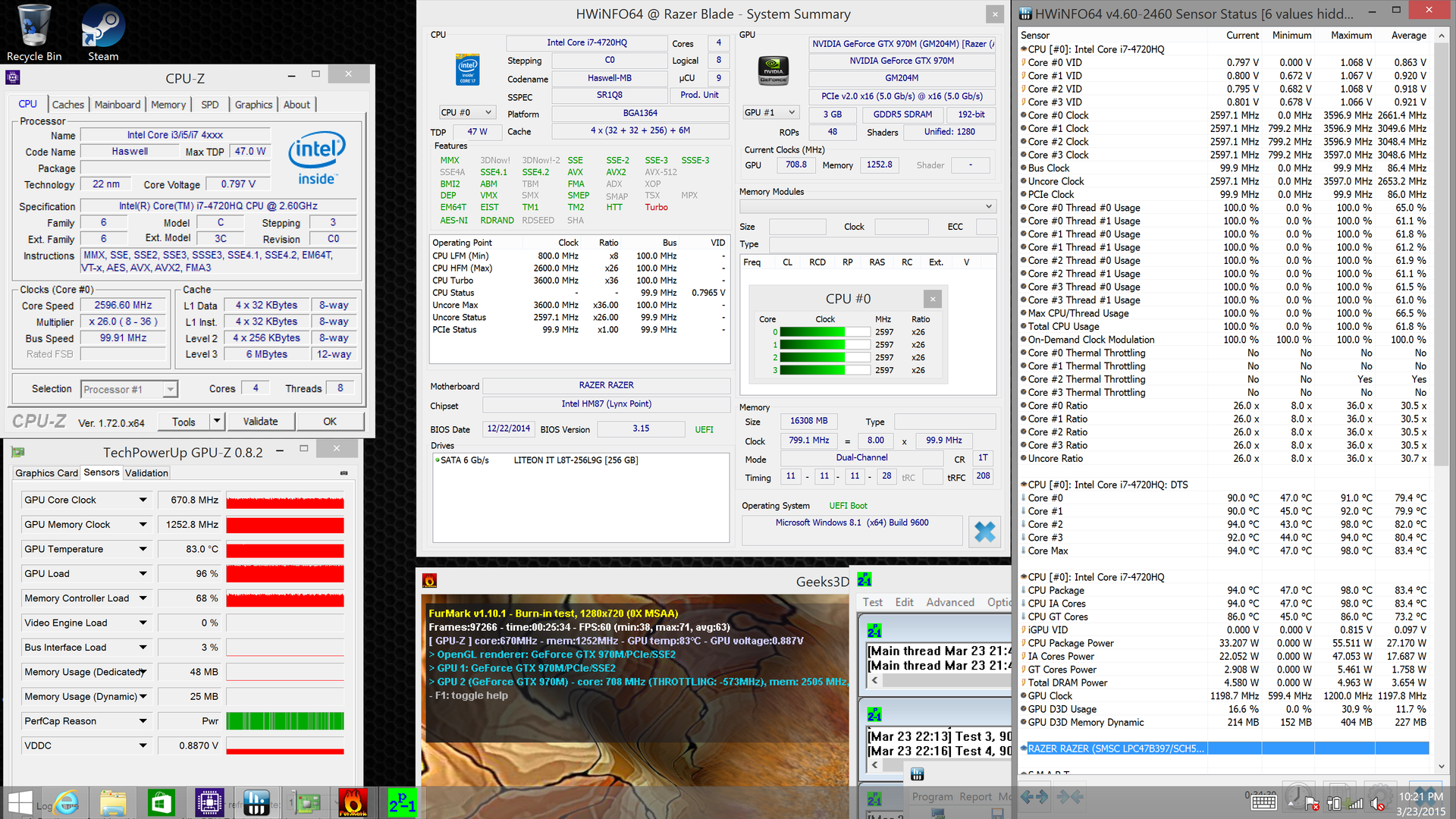Click the Core 0 clock bar in CPU #0 panel
The width and height of the screenshot is (1456, 819).
coord(824,332)
